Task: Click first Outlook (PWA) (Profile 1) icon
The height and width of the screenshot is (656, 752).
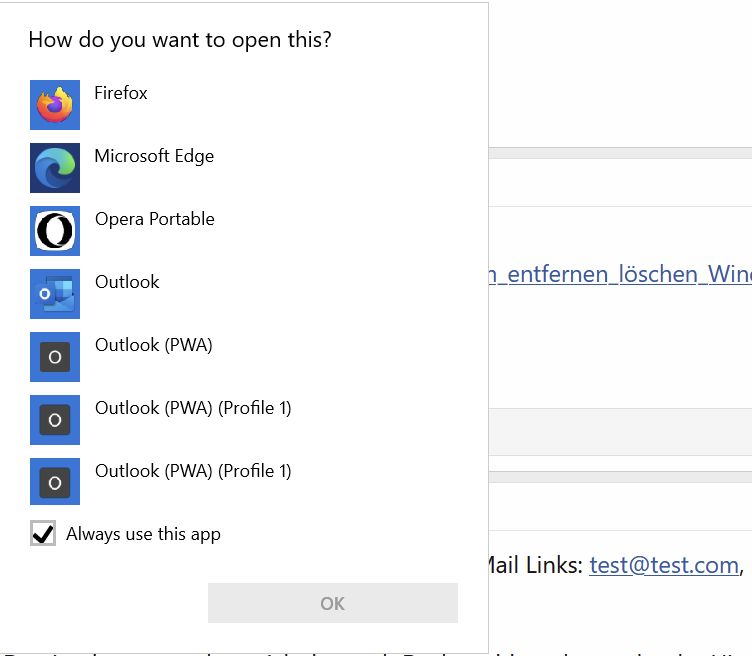Action: point(55,420)
